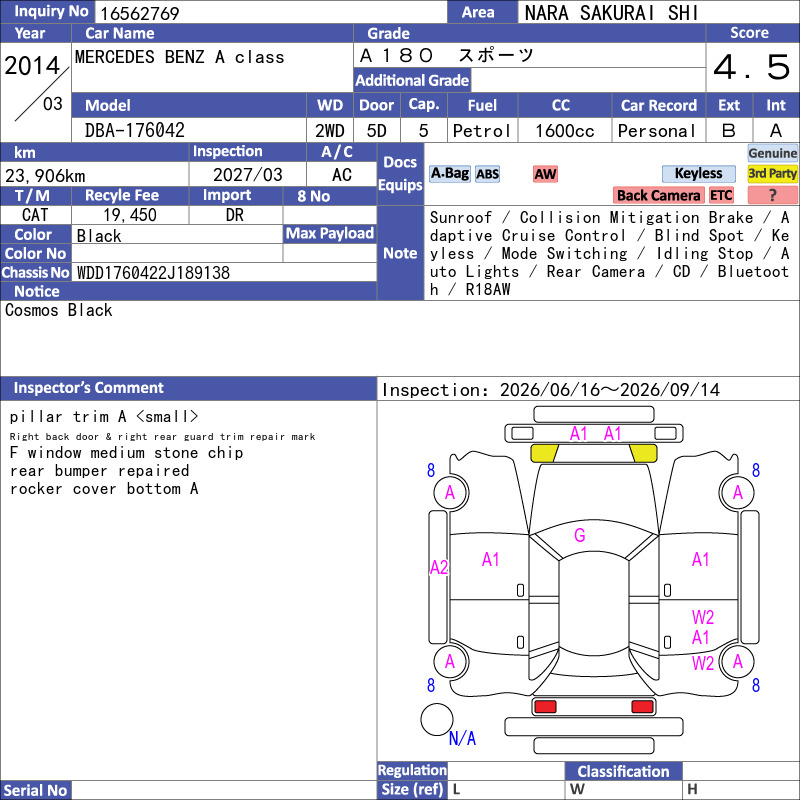Image resolution: width=800 pixels, height=800 pixels.
Task: Click the red question mark badge
Action: coord(772,195)
